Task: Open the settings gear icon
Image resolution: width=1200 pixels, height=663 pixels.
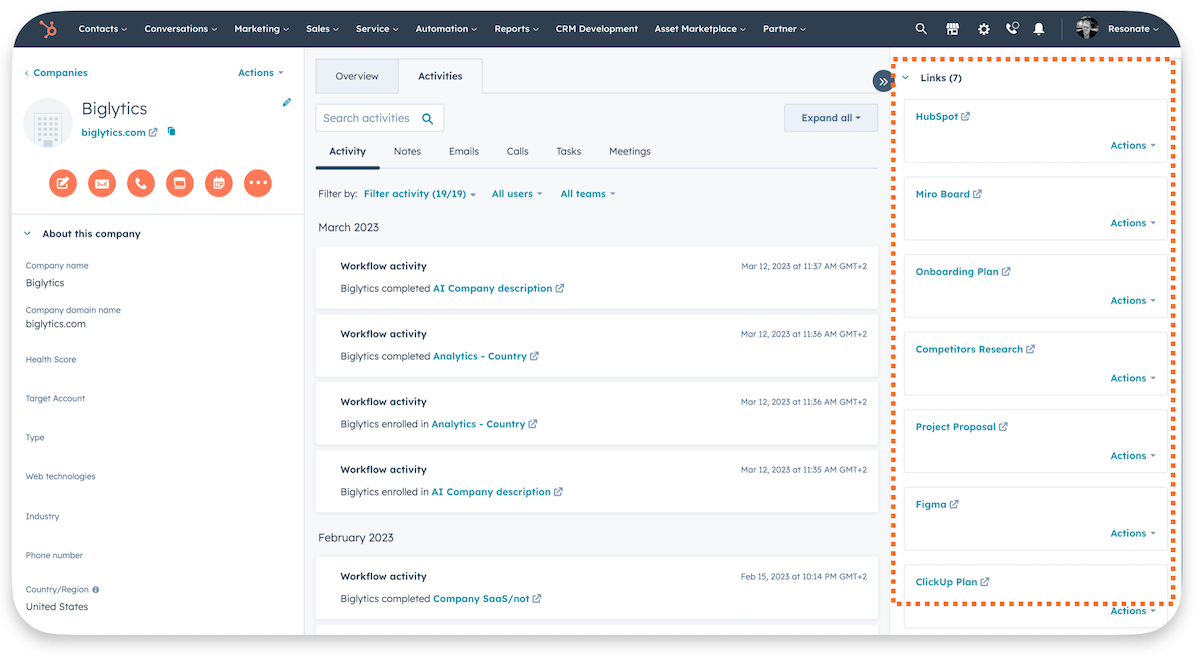Action: pyautogui.click(x=983, y=29)
